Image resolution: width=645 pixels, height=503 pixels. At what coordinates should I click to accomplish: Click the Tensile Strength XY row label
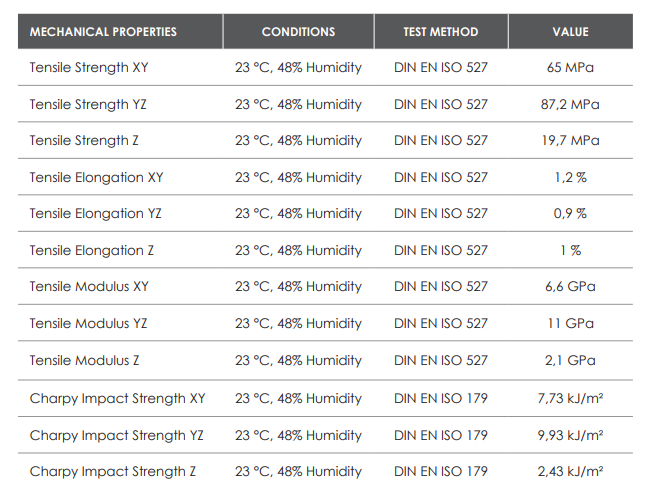click(x=89, y=67)
